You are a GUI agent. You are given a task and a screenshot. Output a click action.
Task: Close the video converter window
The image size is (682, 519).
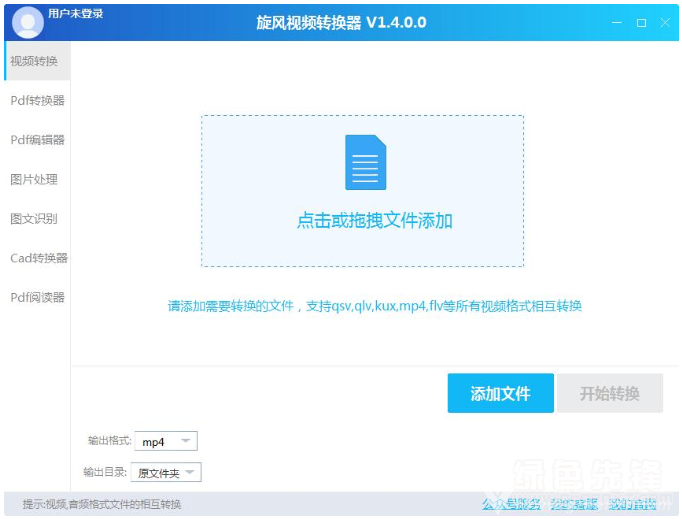pos(665,23)
